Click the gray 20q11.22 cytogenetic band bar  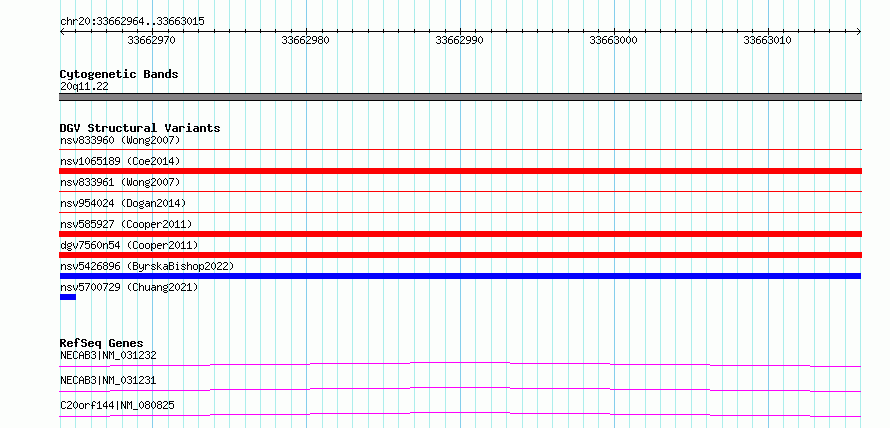click(x=460, y=97)
